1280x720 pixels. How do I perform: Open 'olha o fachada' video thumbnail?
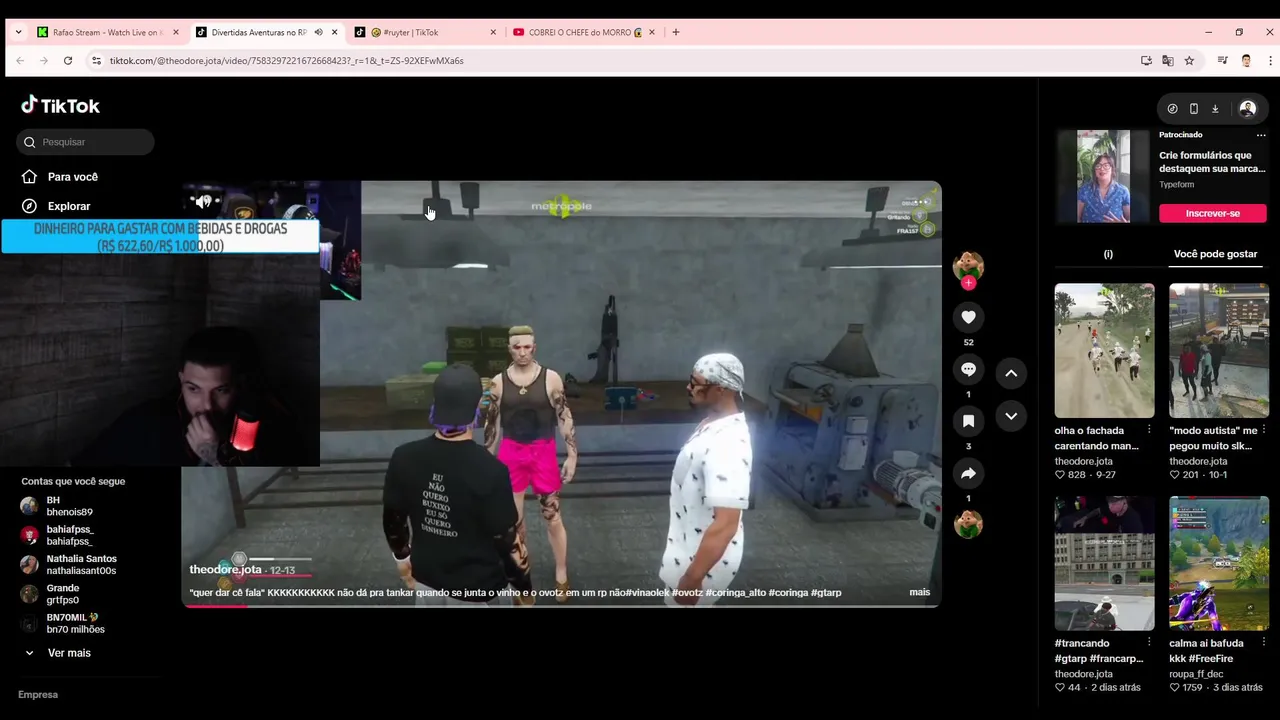(1104, 350)
